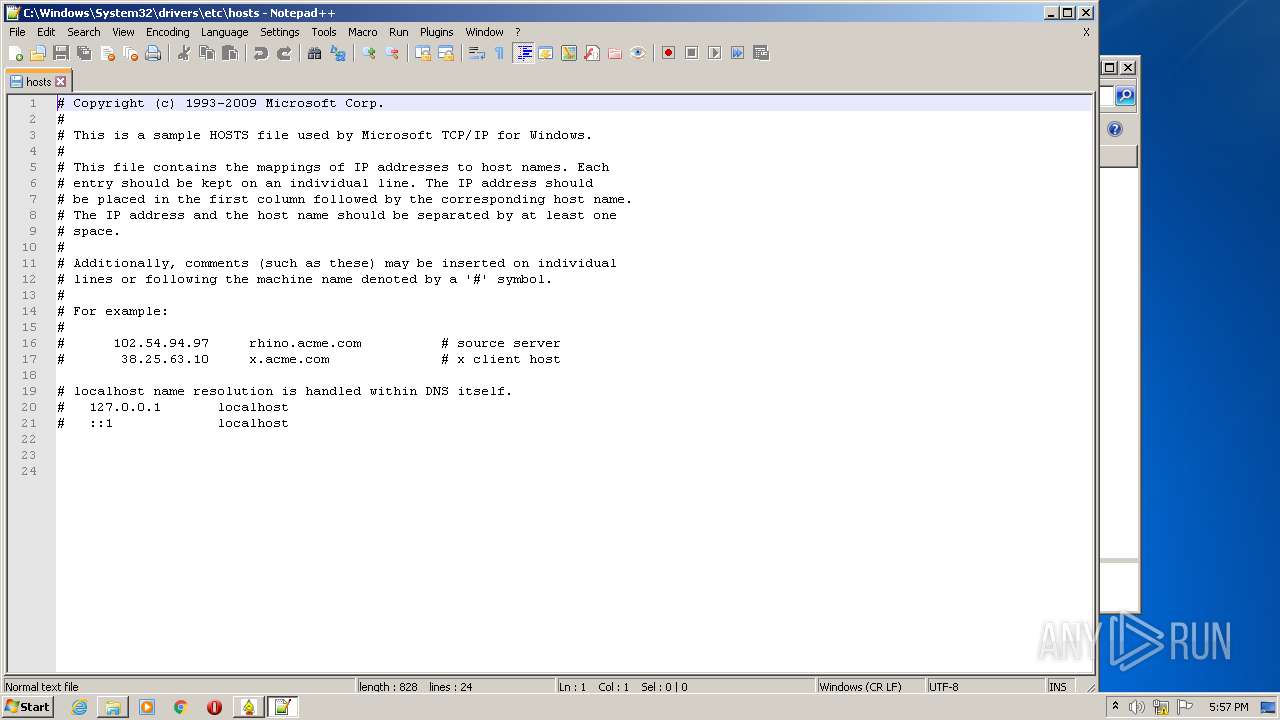Toggle the Indent Guide toolbar button
The width and height of the screenshot is (1280, 720).
pos(523,53)
